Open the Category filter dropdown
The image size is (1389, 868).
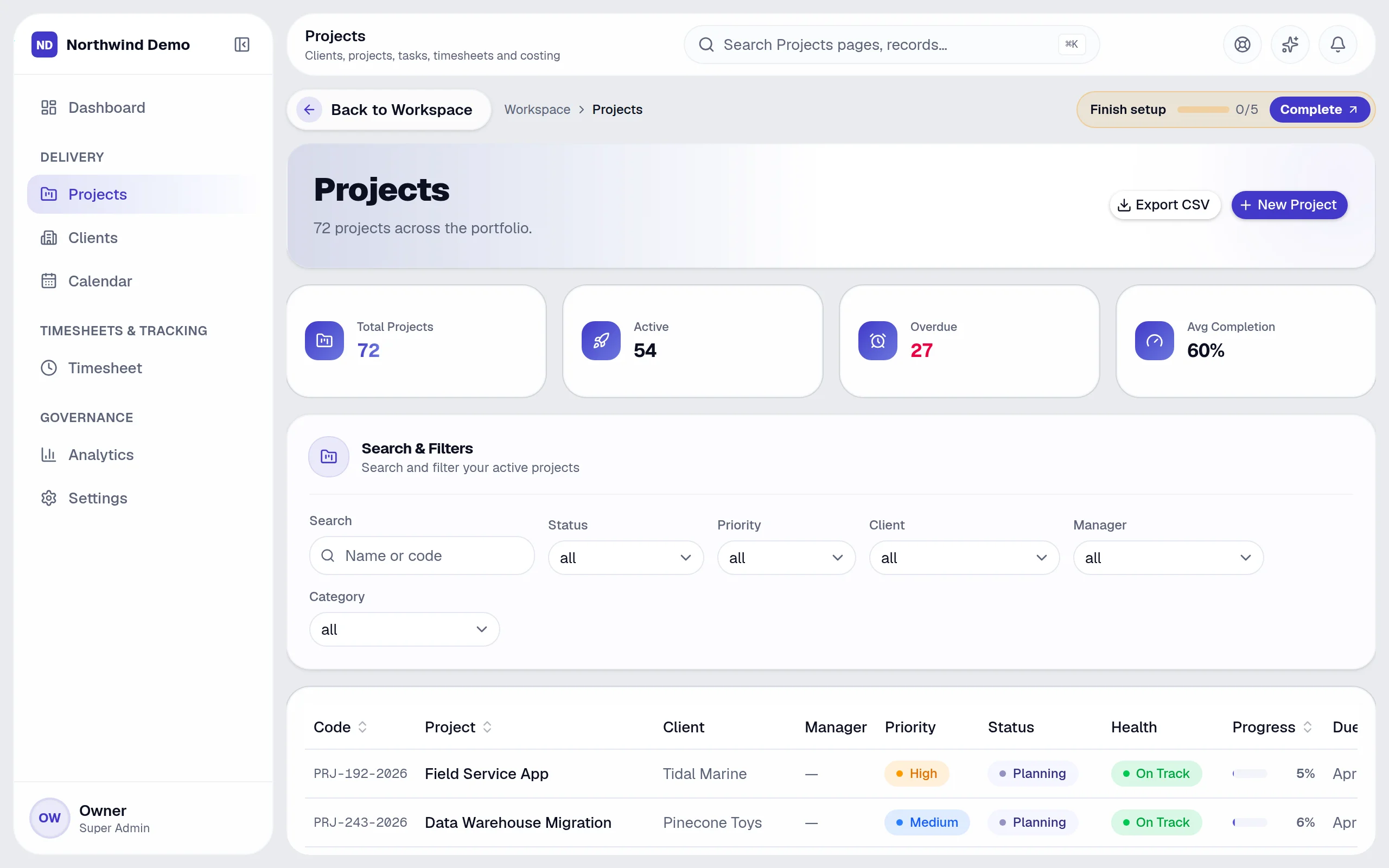[405, 629]
